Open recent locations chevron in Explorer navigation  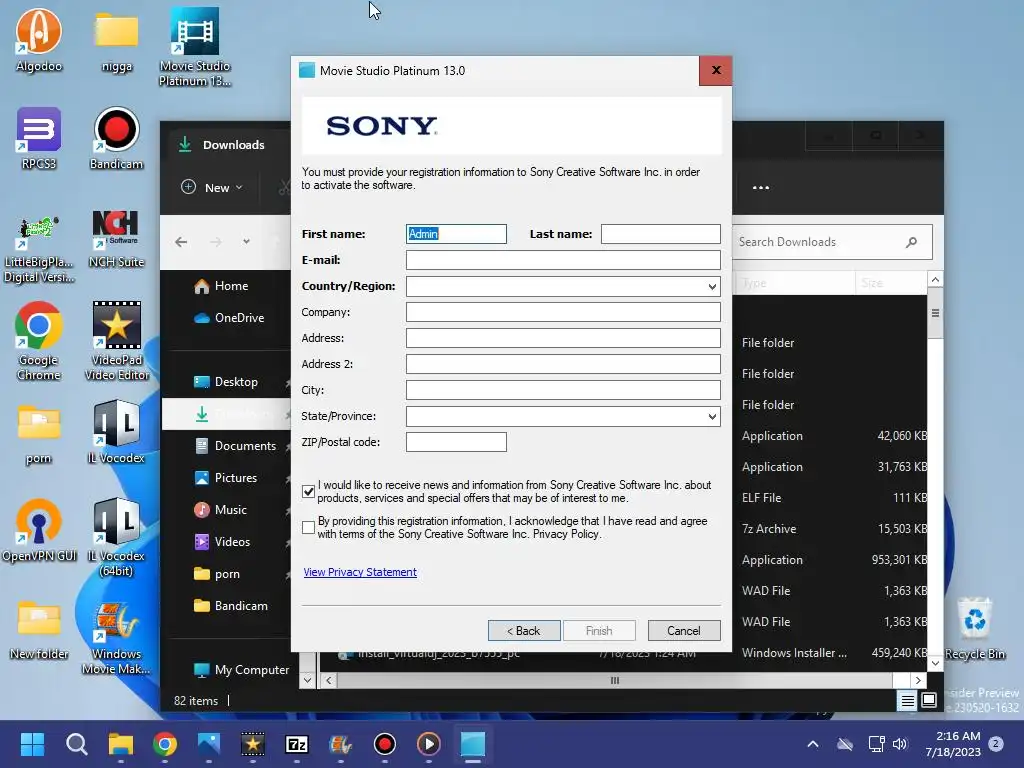coord(246,242)
